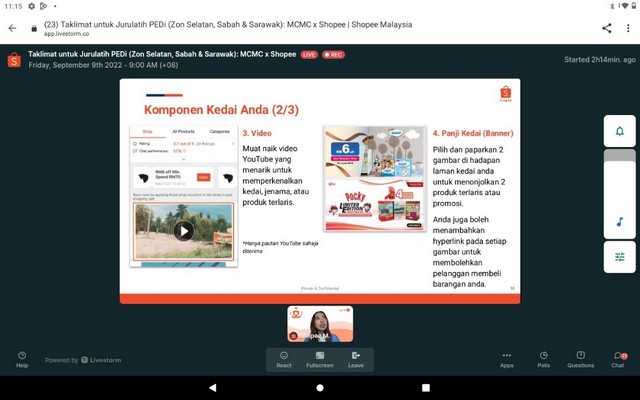Open the Apps menu
640x400 pixels.
(506, 359)
